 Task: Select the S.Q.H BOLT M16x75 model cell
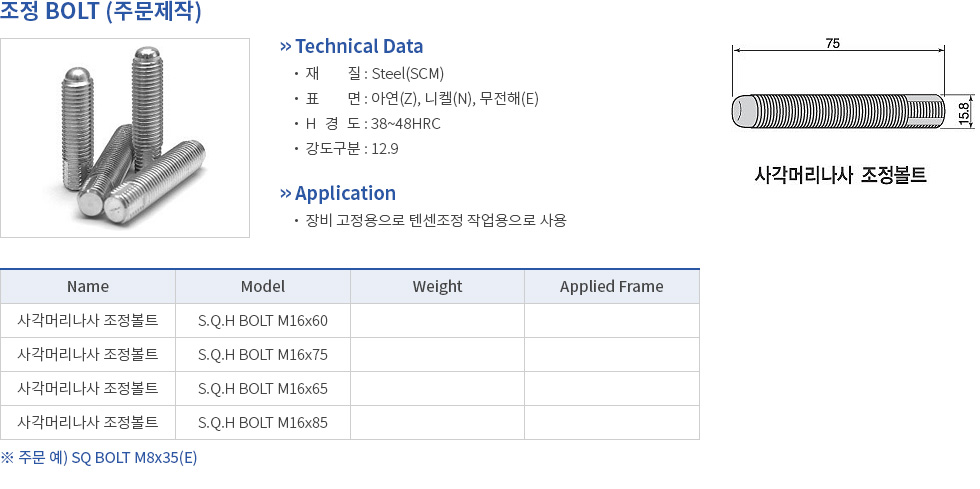[x=263, y=355]
